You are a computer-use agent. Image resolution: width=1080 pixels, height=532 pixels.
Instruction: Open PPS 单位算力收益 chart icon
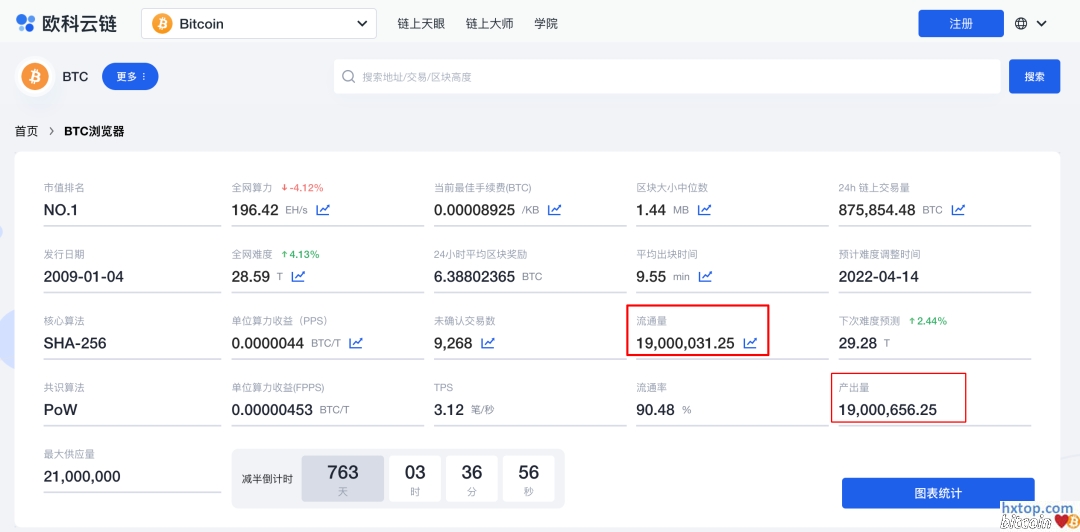coord(356,343)
